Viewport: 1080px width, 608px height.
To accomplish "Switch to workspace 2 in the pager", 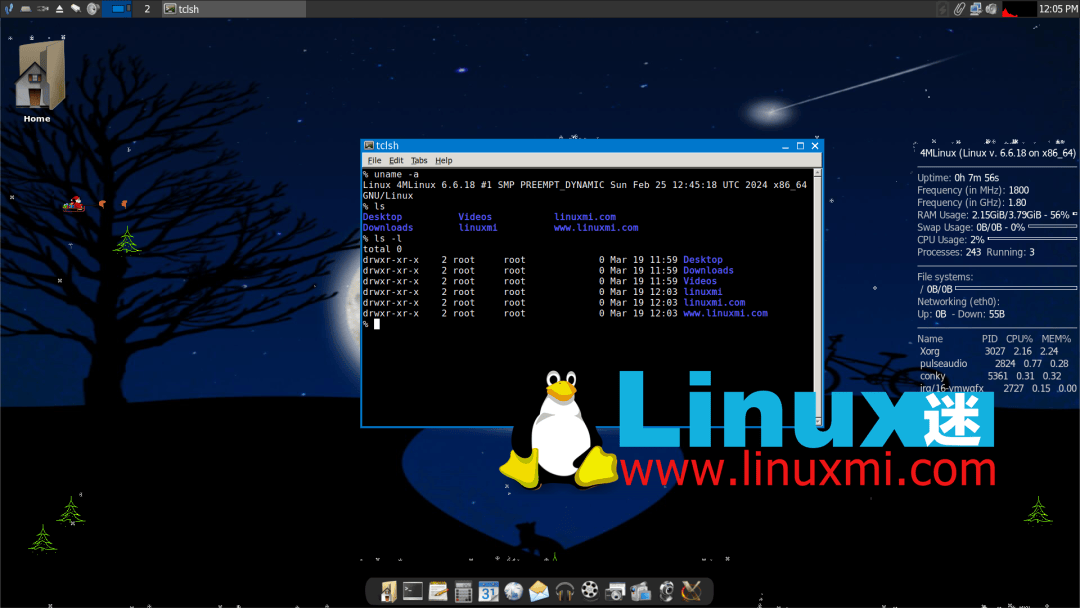I will (x=146, y=9).
